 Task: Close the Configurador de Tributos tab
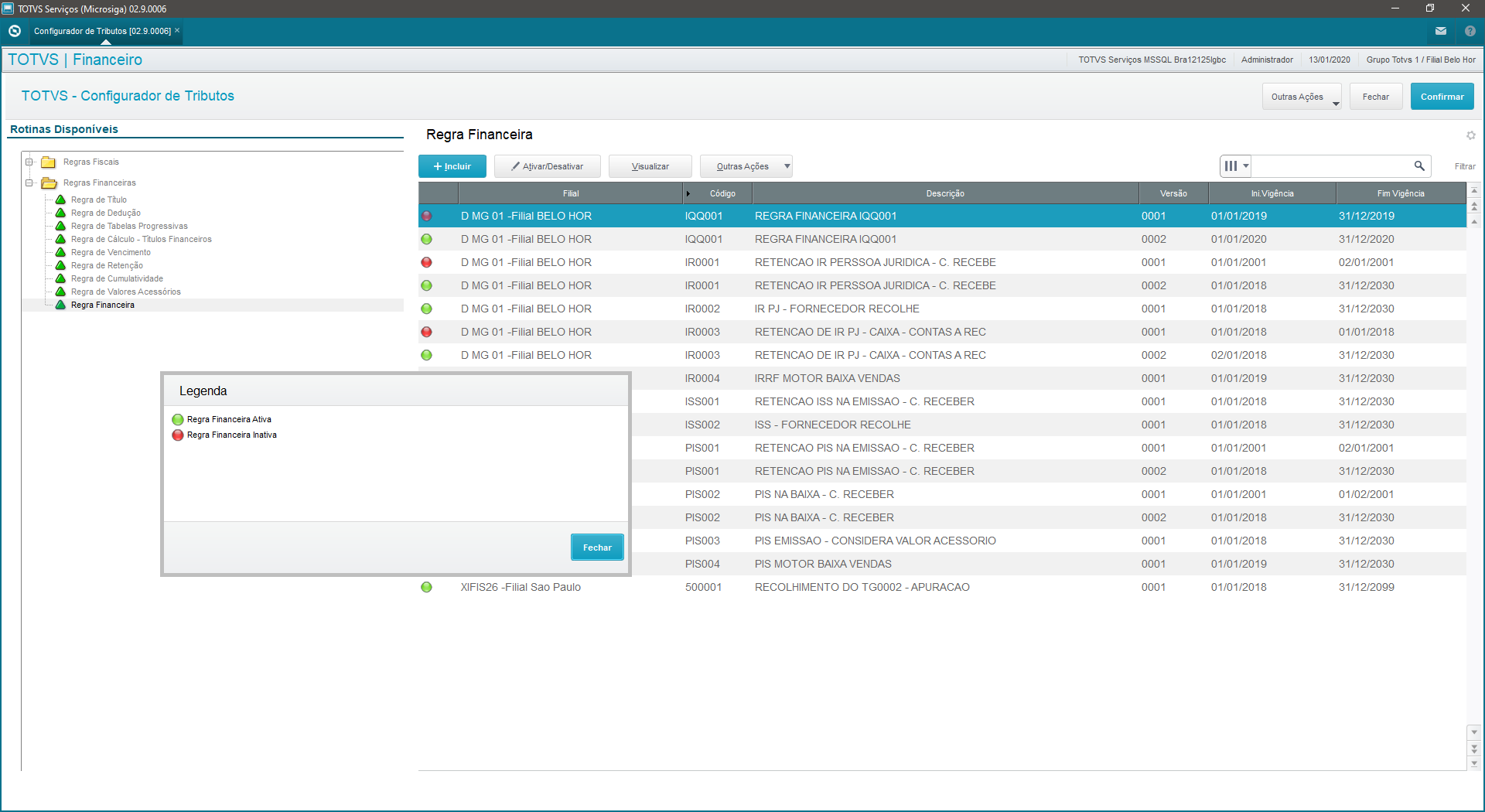(177, 30)
